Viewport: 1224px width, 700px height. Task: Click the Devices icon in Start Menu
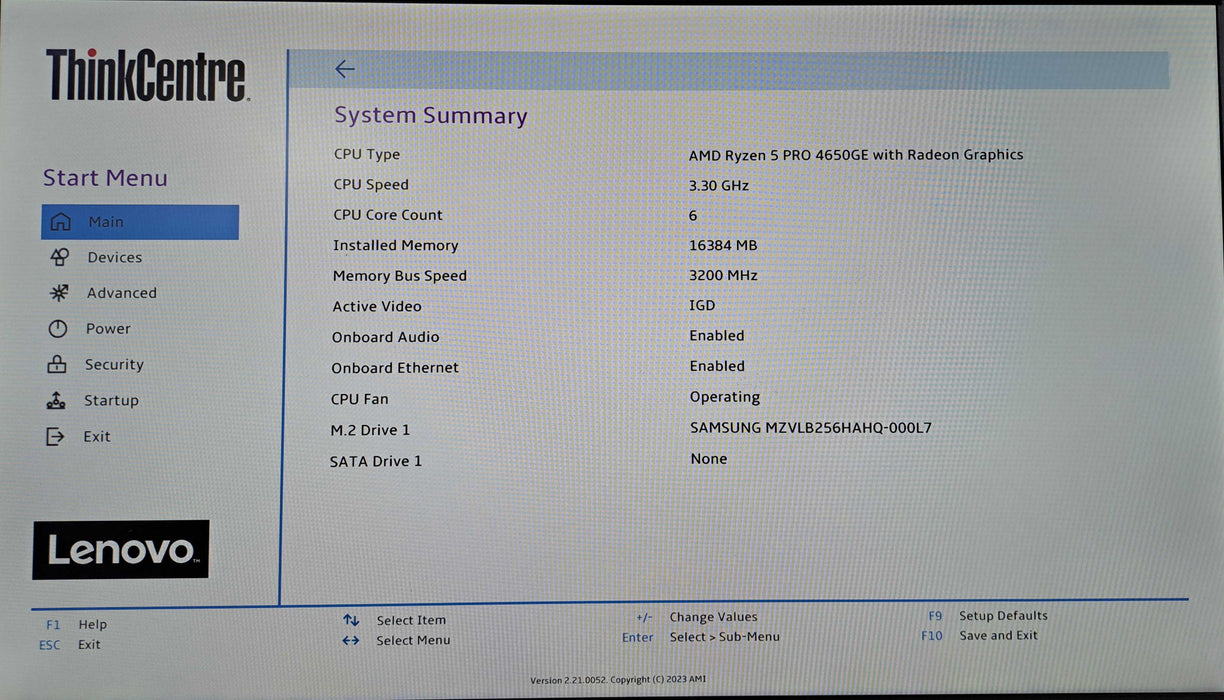click(59, 257)
